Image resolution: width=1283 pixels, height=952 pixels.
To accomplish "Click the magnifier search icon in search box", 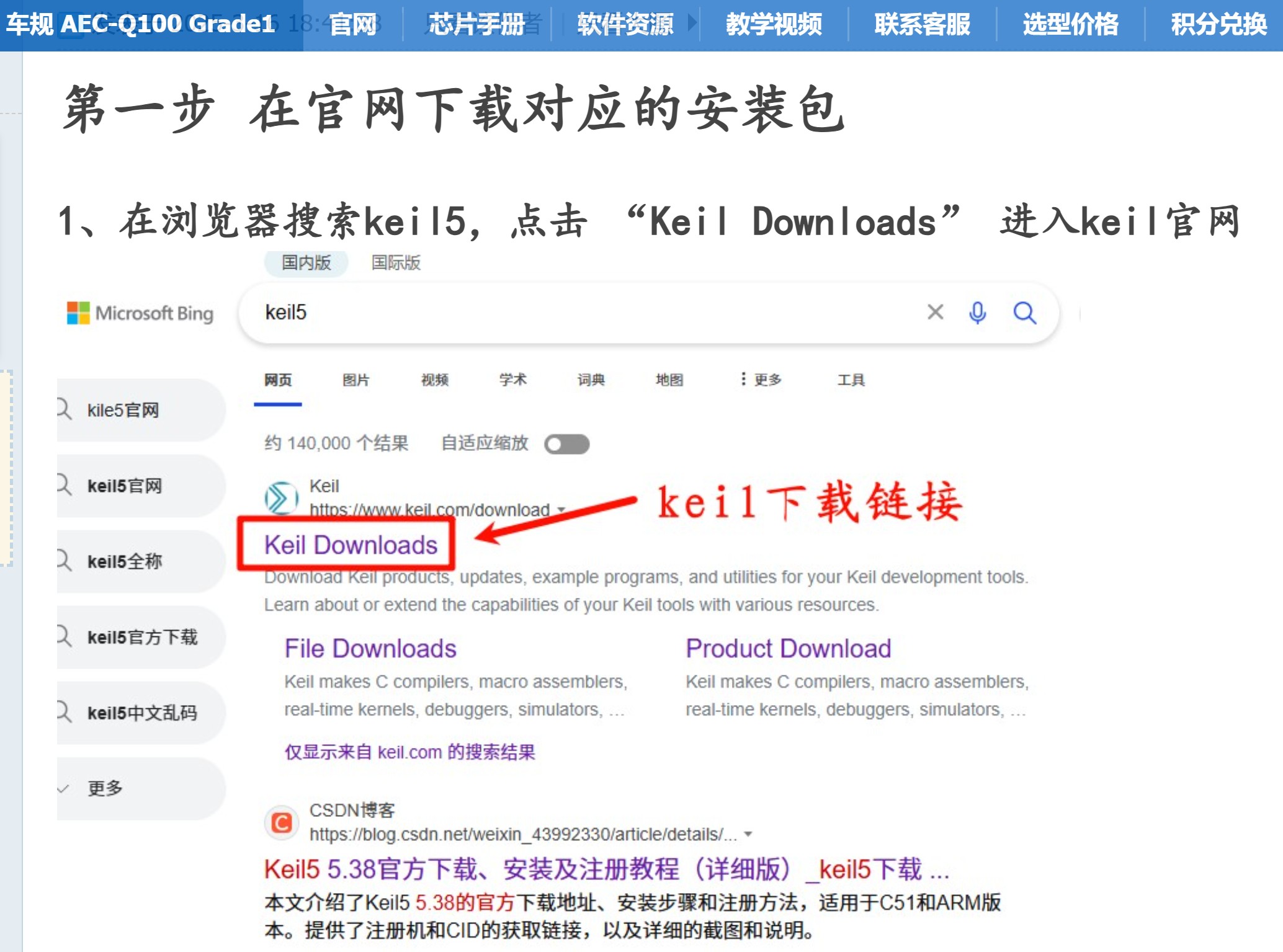I will (1024, 313).
